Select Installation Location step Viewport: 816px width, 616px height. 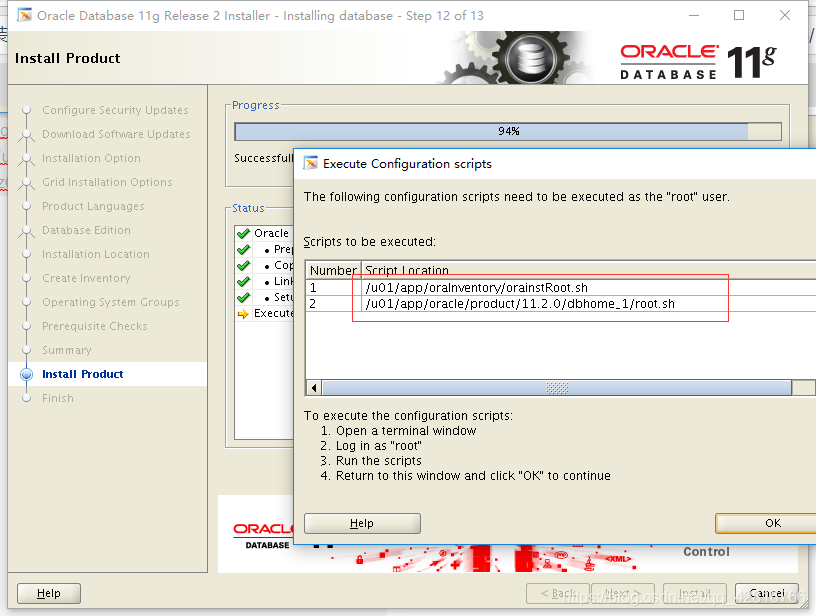[96, 254]
